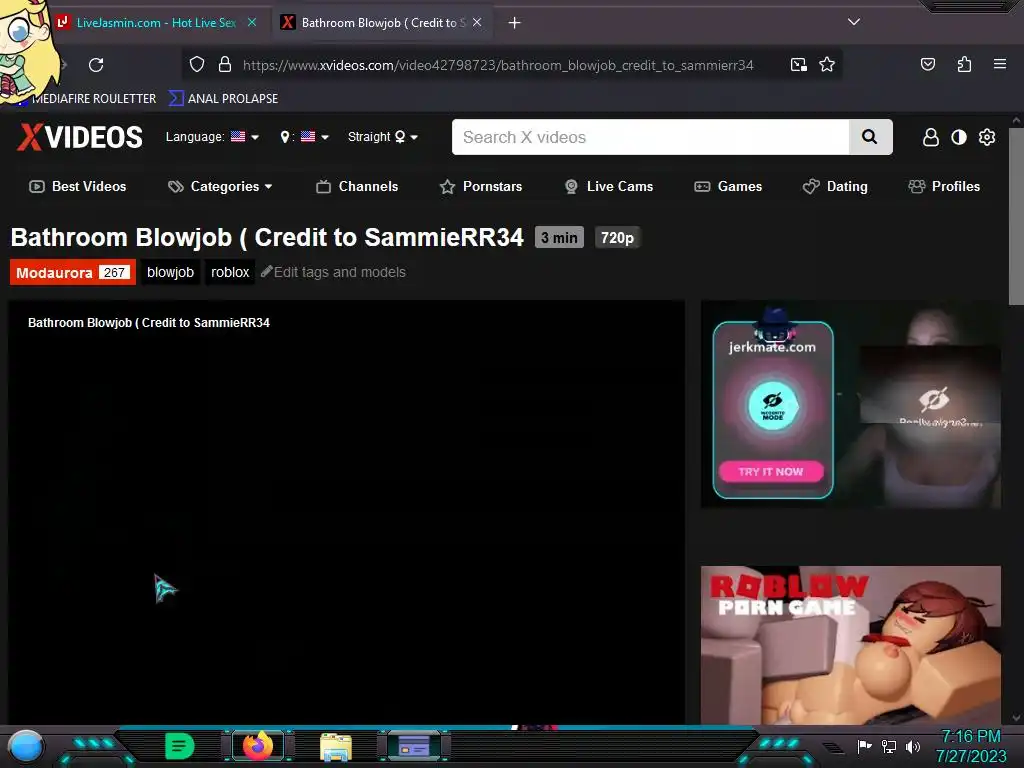Click the 3 min duration badge
The width and height of the screenshot is (1024, 768).
click(x=559, y=238)
